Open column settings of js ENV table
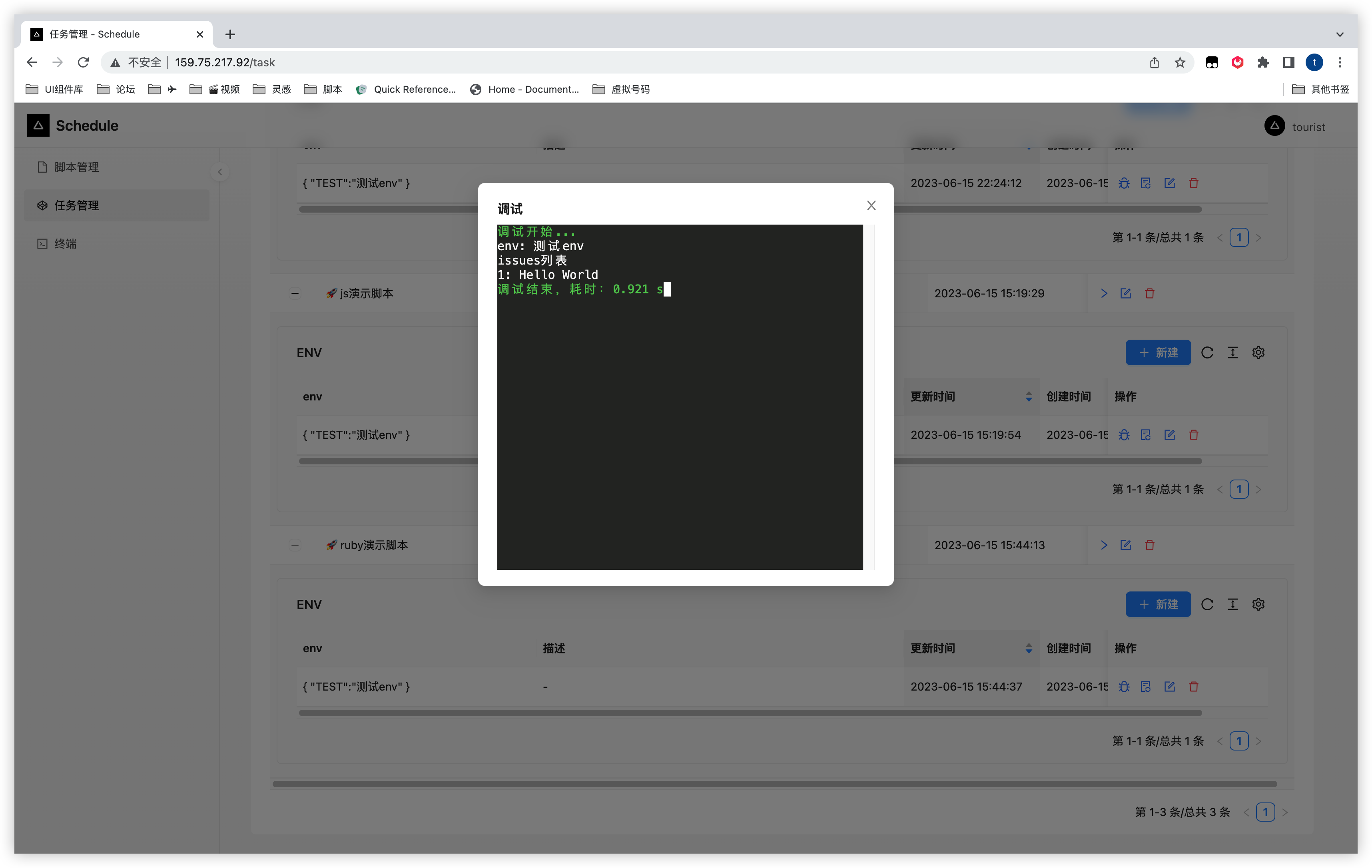This screenshot has height=868, width=1372. 1258,352
